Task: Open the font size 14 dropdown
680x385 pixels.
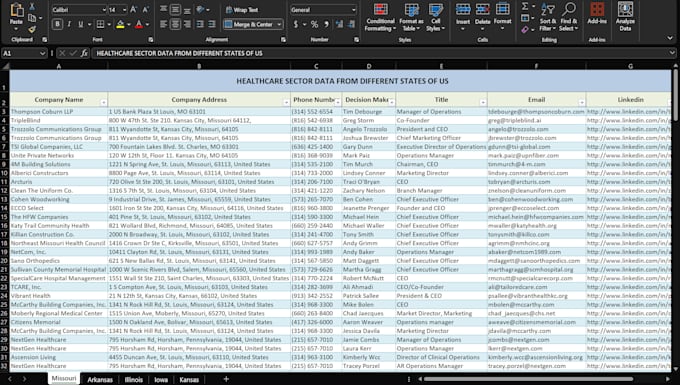Action: 124,10
